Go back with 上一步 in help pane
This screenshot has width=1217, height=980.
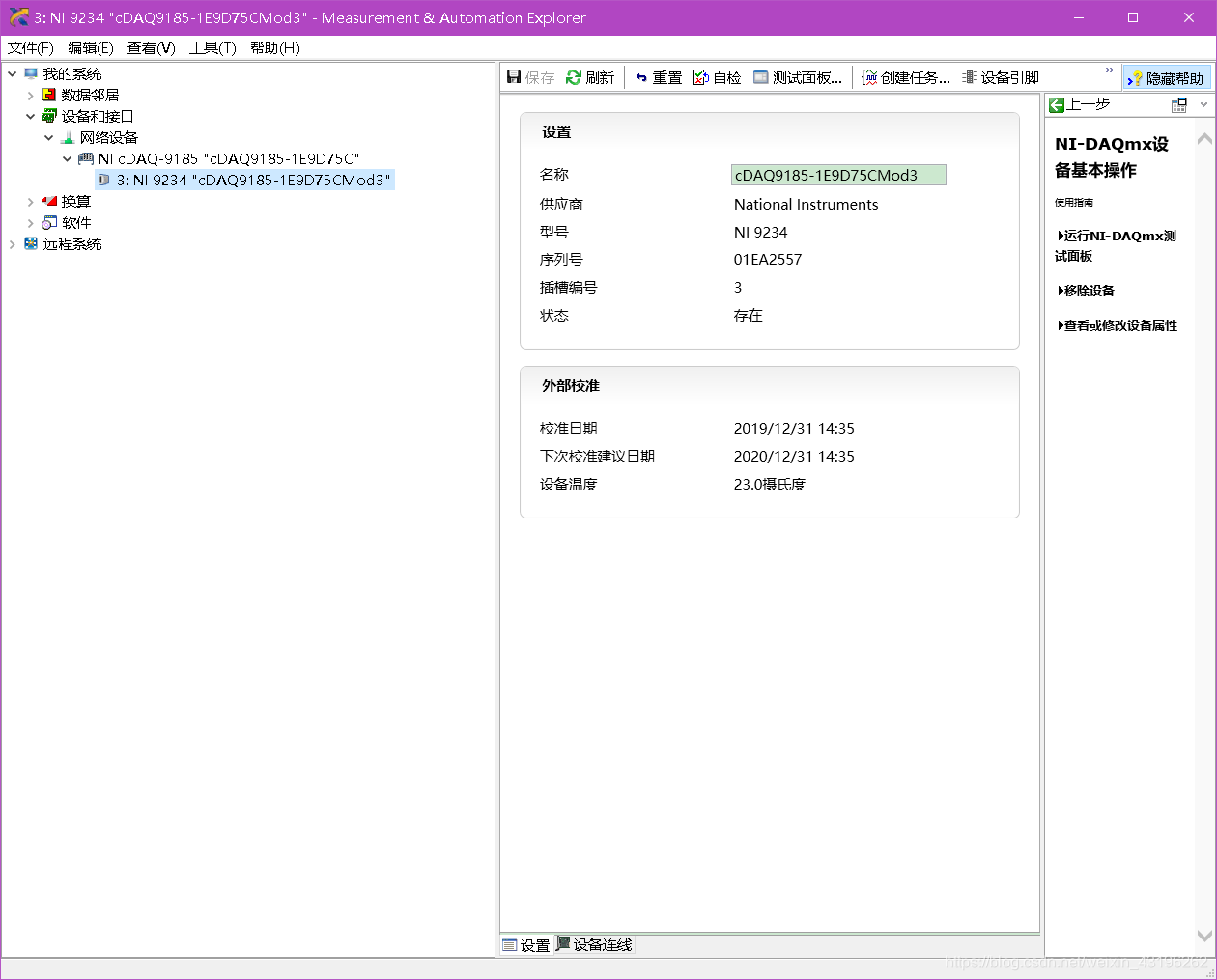coord(1080,104)
